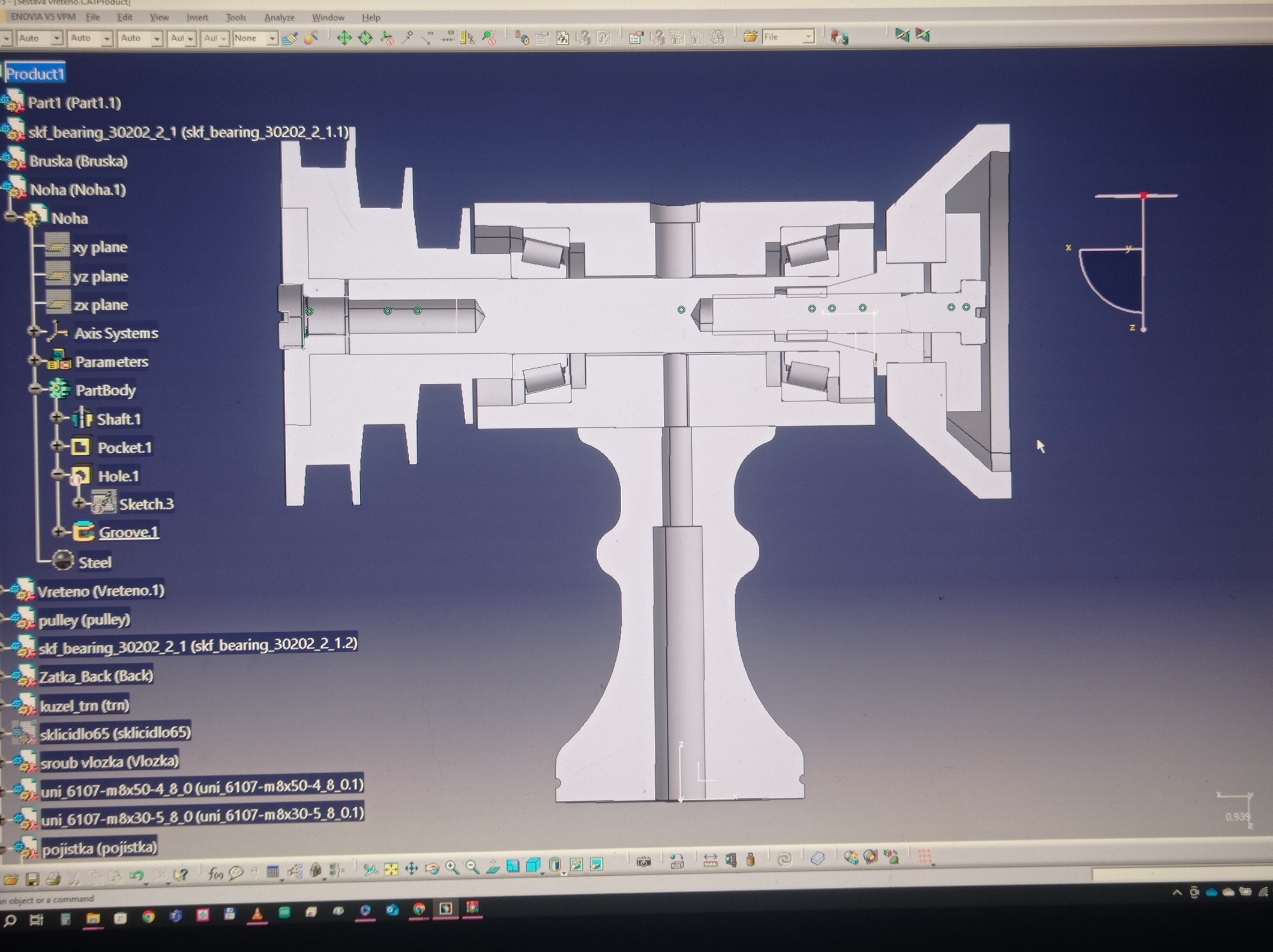Click the Measure Inertia weight icon
The width and height of the screenshot is (1273, 952).
tap(750, 860)
